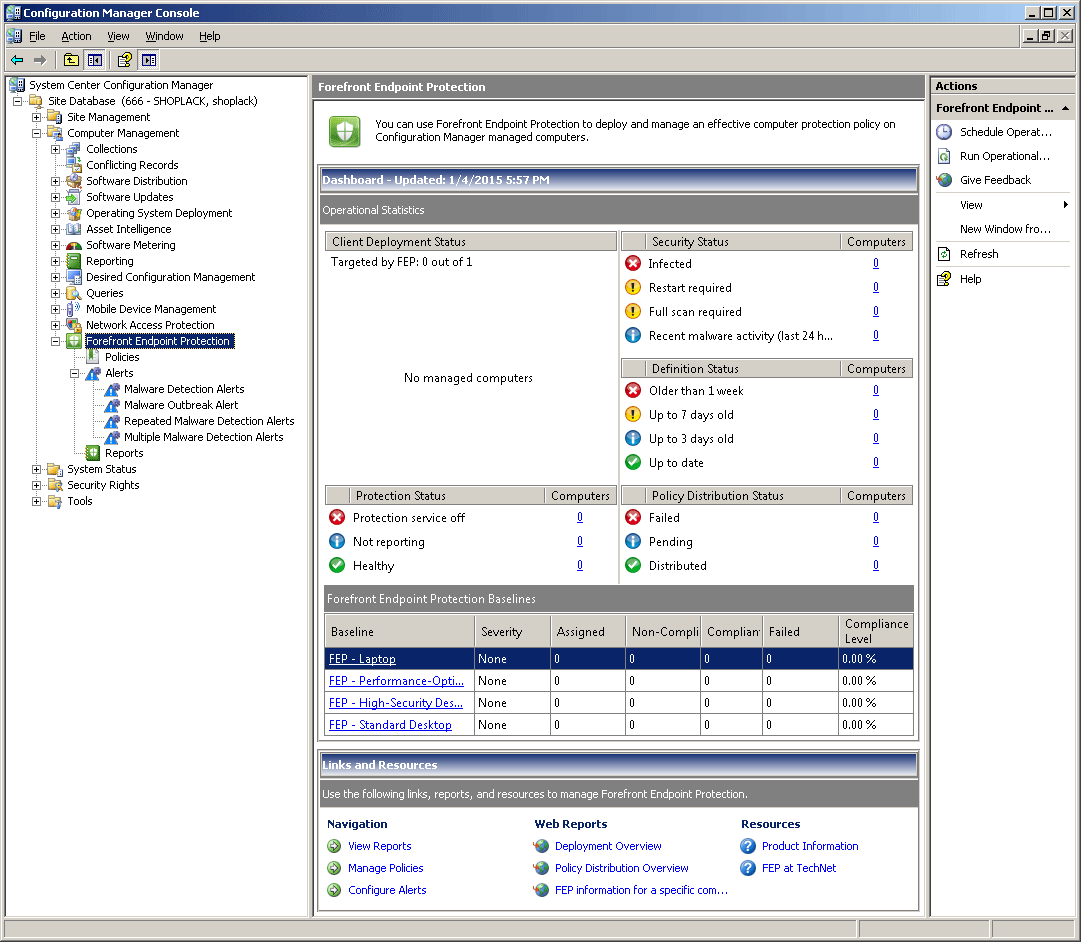This screenshot has height=942, width=1081.
Task: Click the FEP at TechNet question icon
Action: pyautogui.click(x=748, y=868)
